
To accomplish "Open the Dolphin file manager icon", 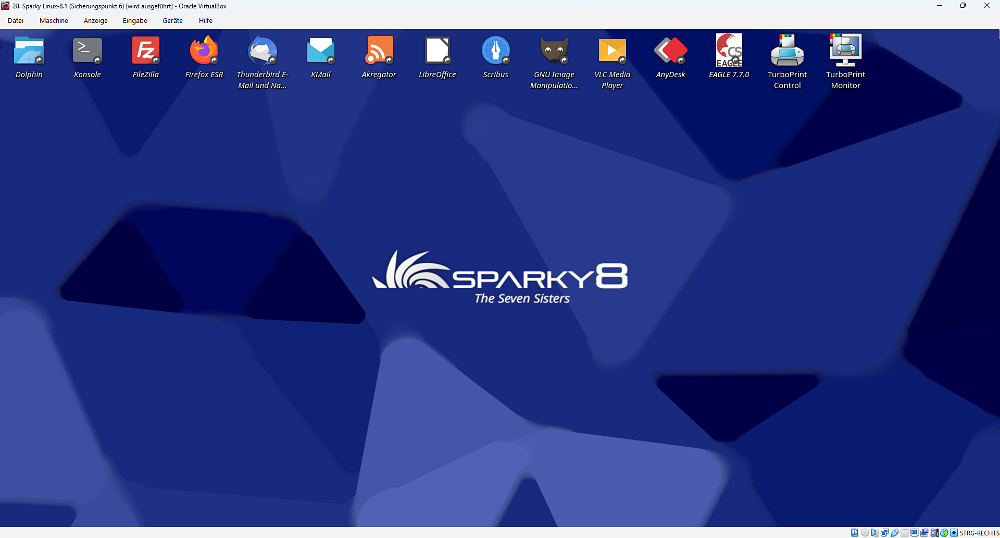I will tap(29, 50).
